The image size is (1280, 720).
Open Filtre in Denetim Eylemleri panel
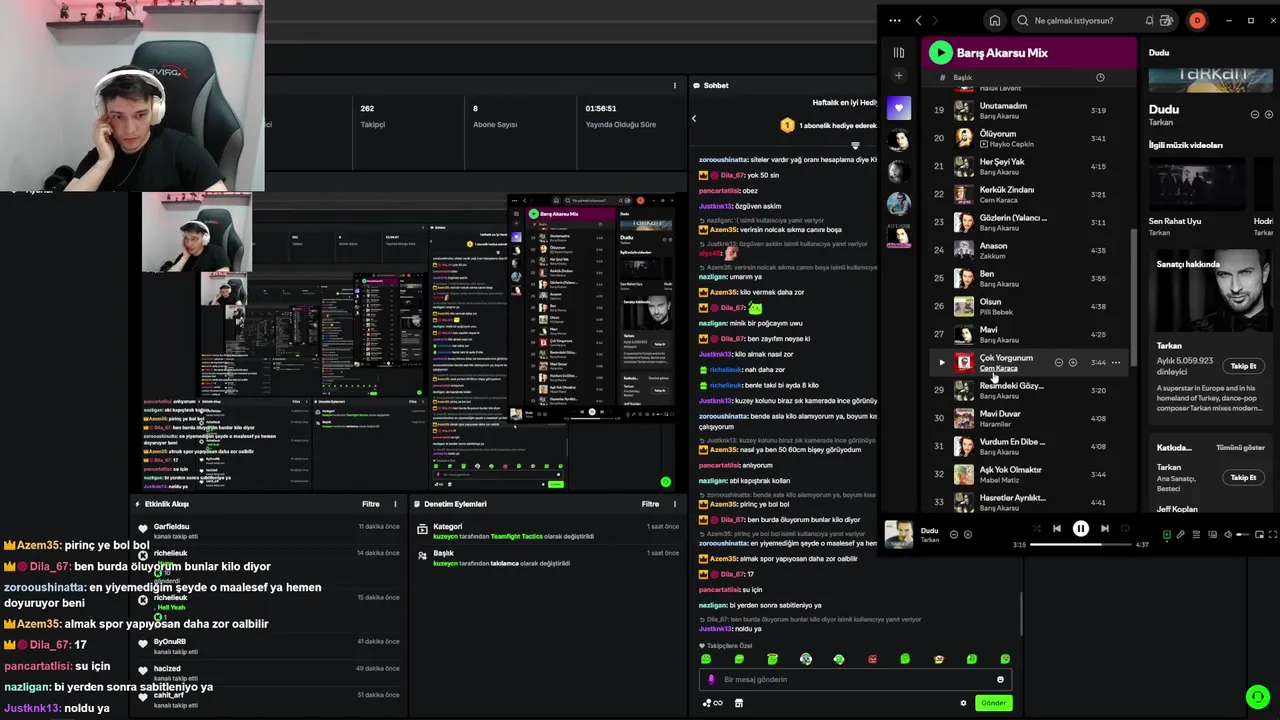tap(650, 504)
